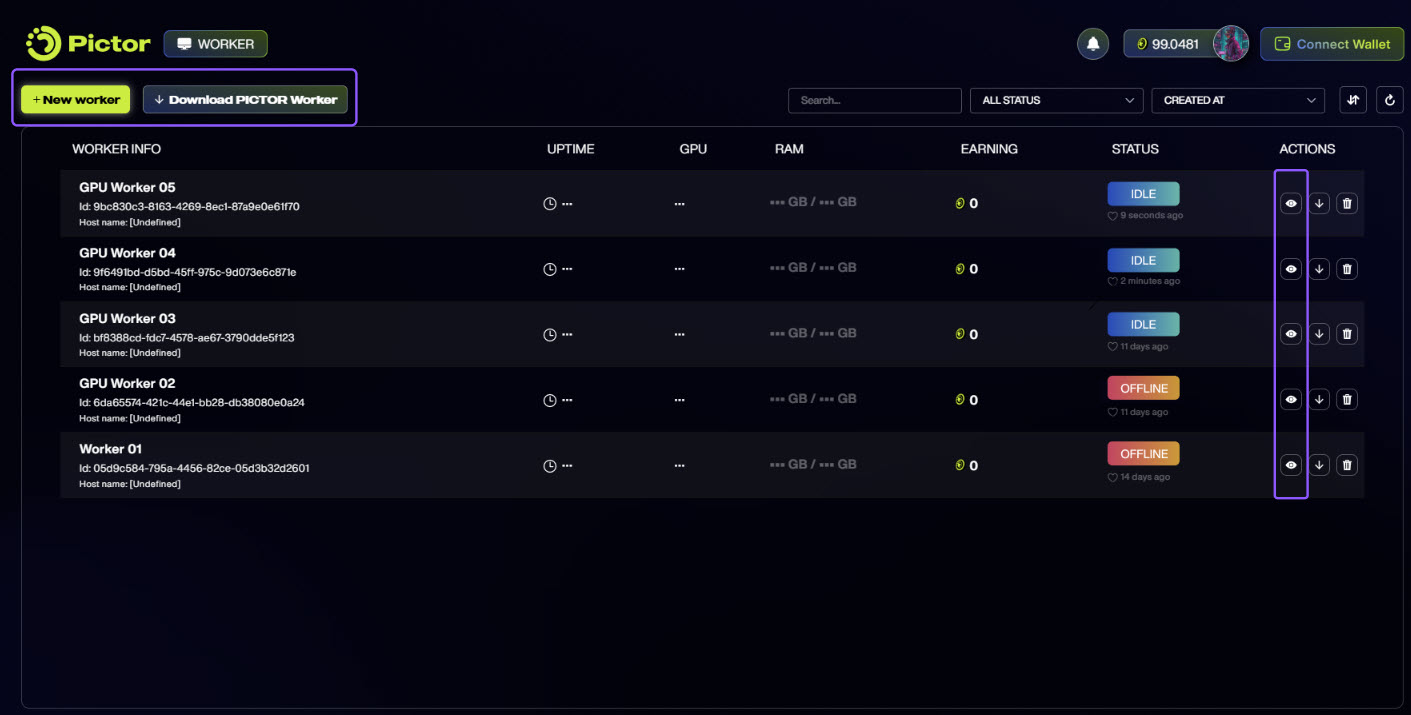
Task: Select the WORKER tab in the header
Action: click(215, 44)
